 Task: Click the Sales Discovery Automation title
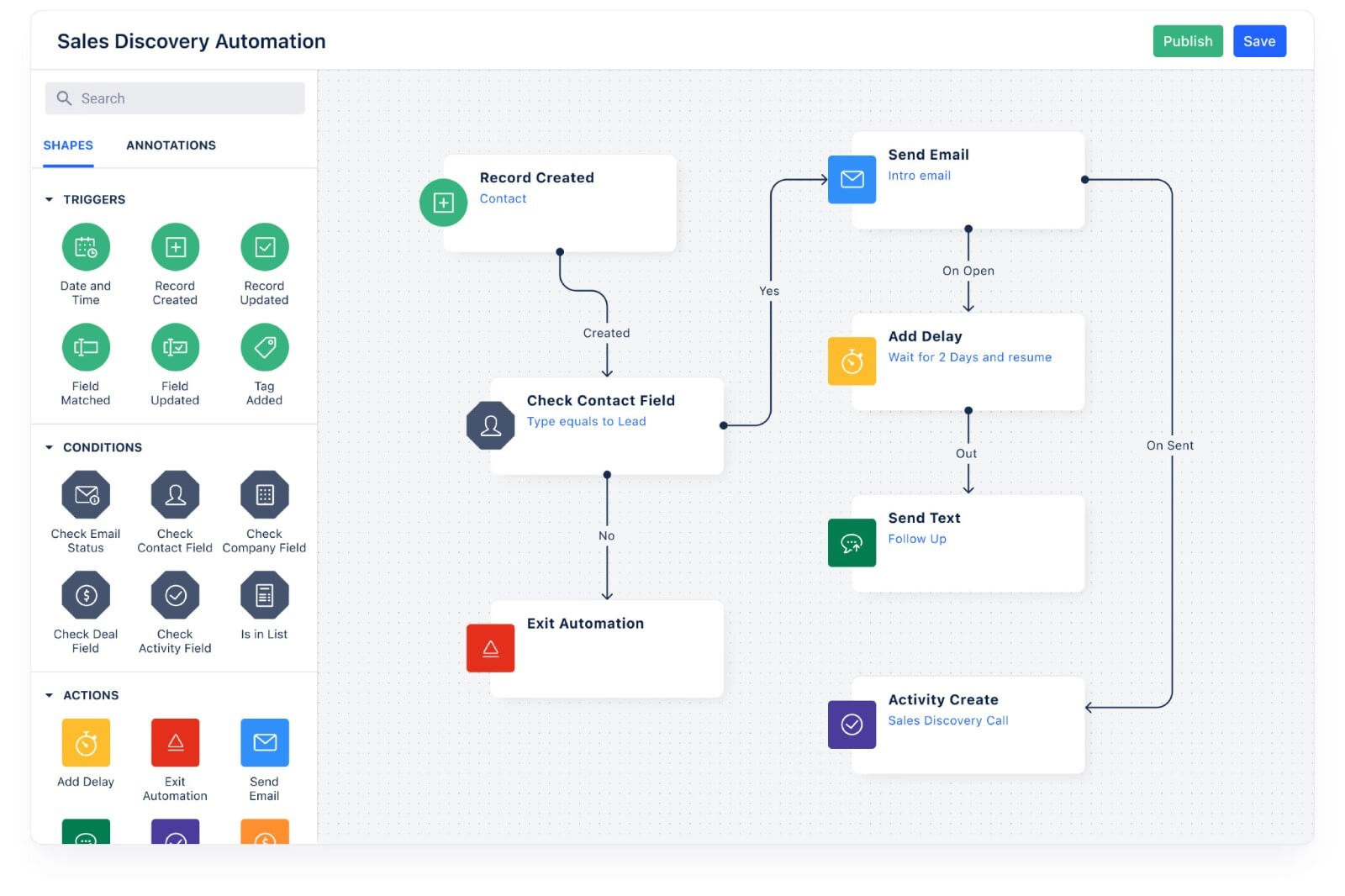[191, 41]
